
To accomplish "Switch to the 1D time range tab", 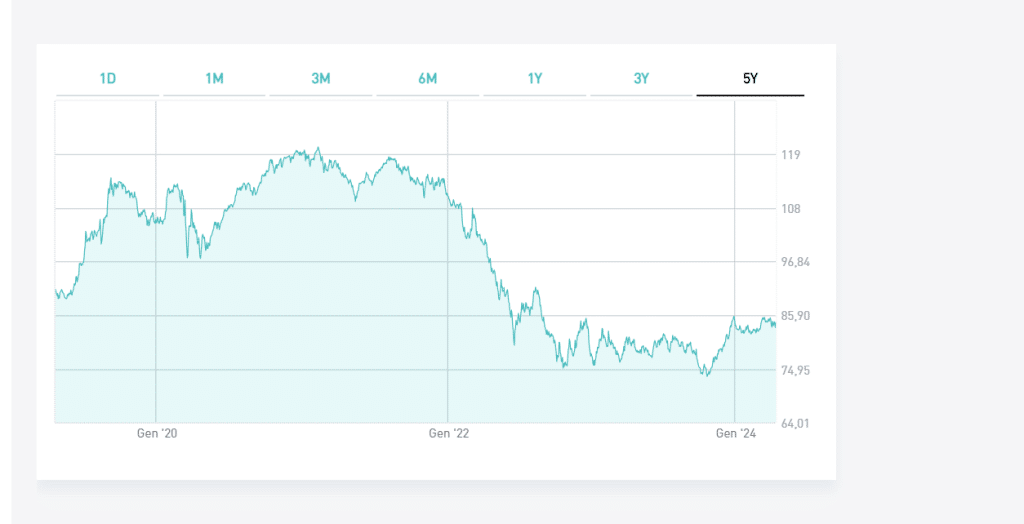I will click(107, 78).
